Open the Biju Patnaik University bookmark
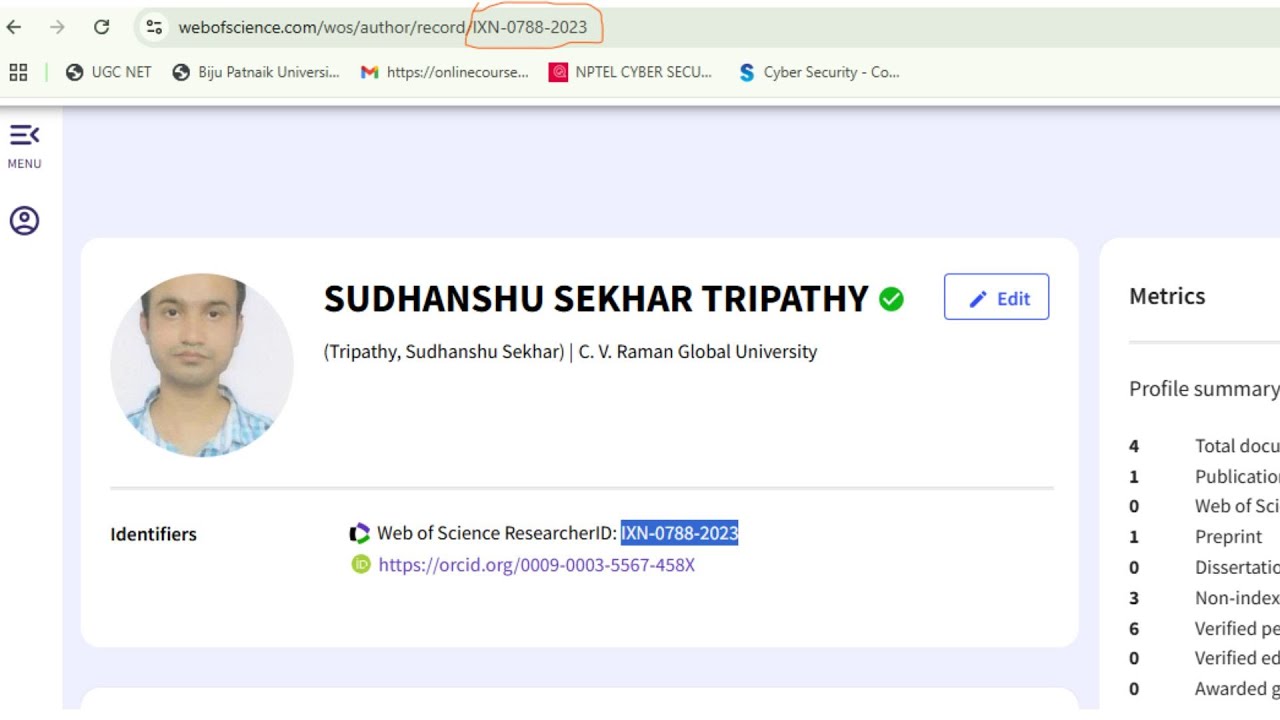The height and width of the screenshot is (720, 1280). (x=256, y=72)
